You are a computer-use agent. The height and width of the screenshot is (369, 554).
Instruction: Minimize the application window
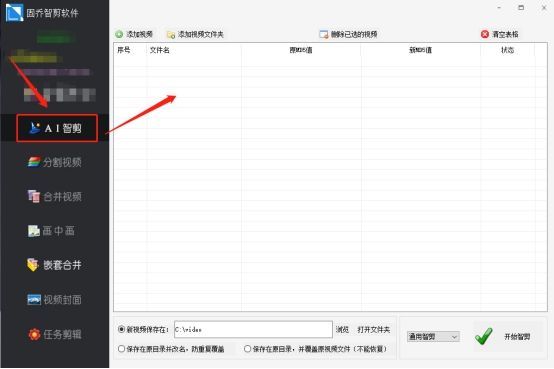tap(499, 8)
